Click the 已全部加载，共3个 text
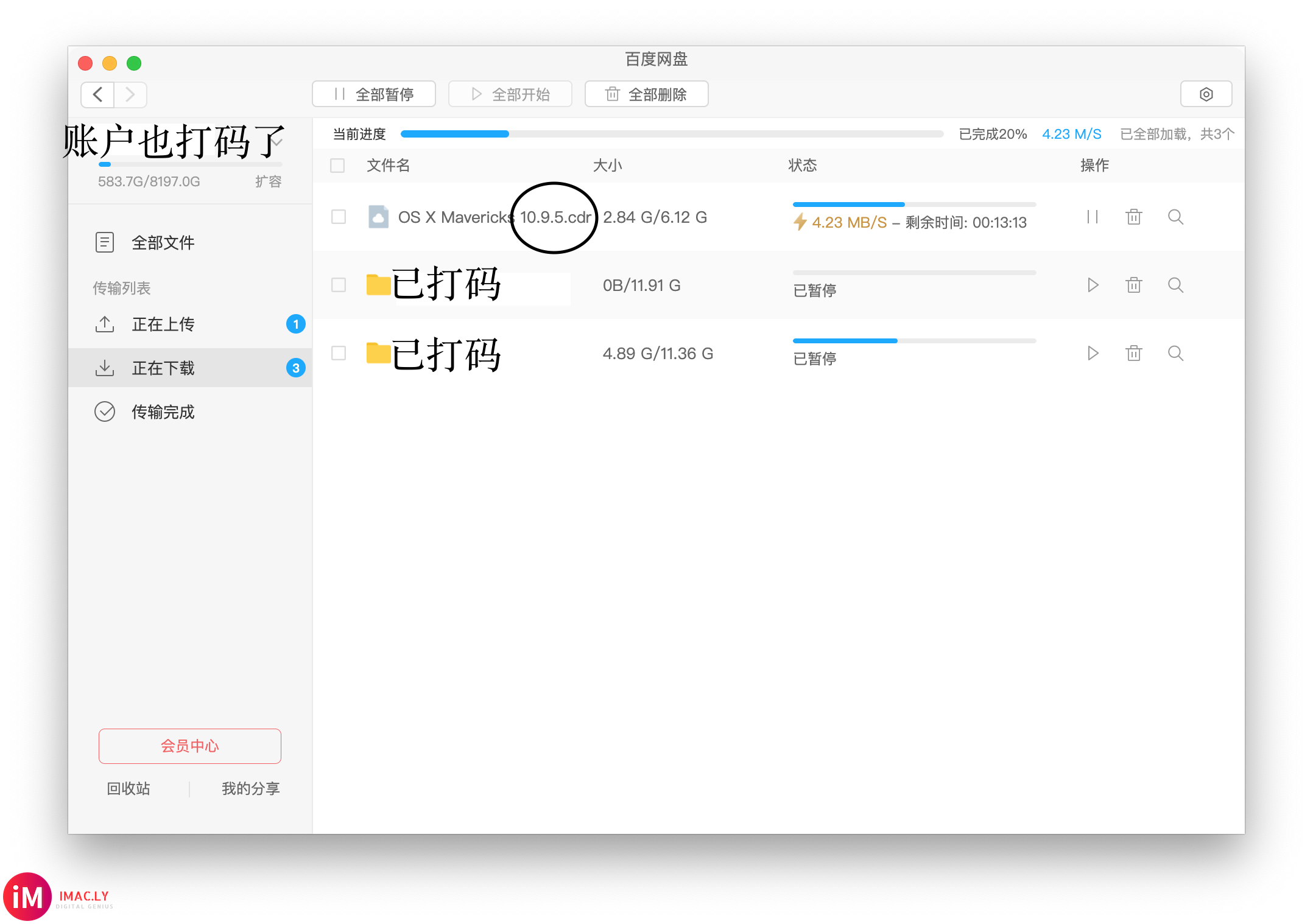This screenshot has height=924, width=1313. 1177,134
